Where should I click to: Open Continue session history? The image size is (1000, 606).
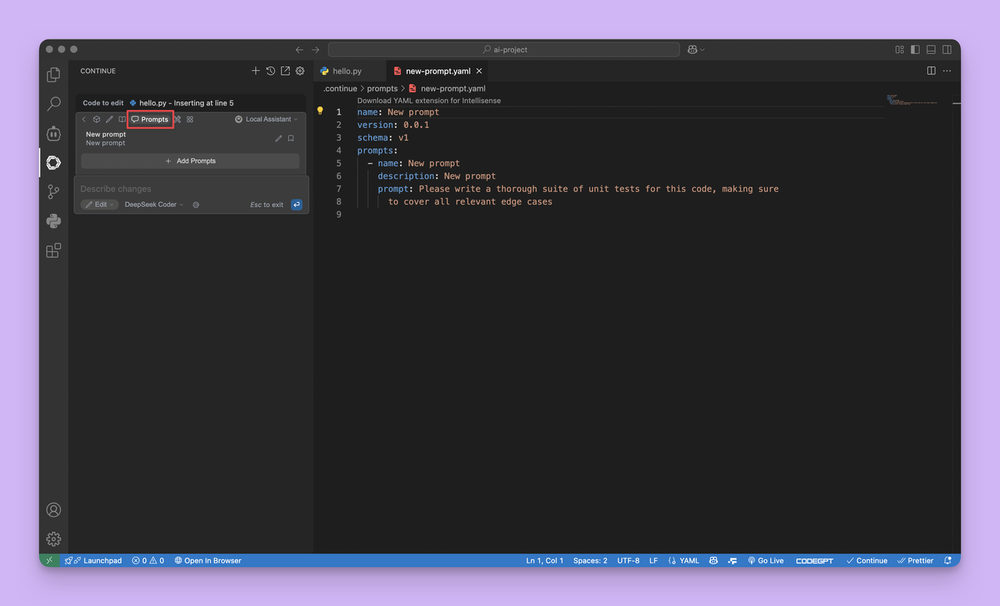coord(270,71)
